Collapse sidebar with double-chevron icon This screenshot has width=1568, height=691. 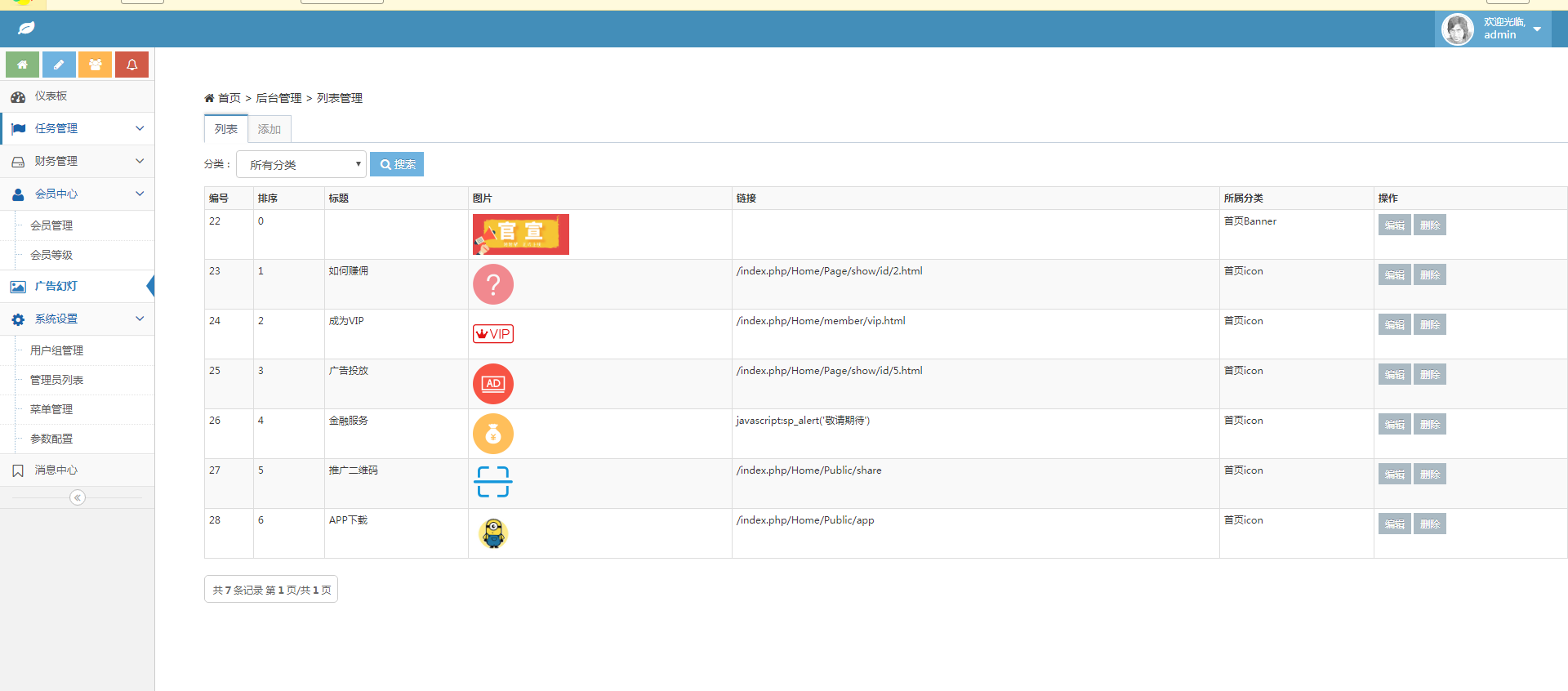(78, 497)
